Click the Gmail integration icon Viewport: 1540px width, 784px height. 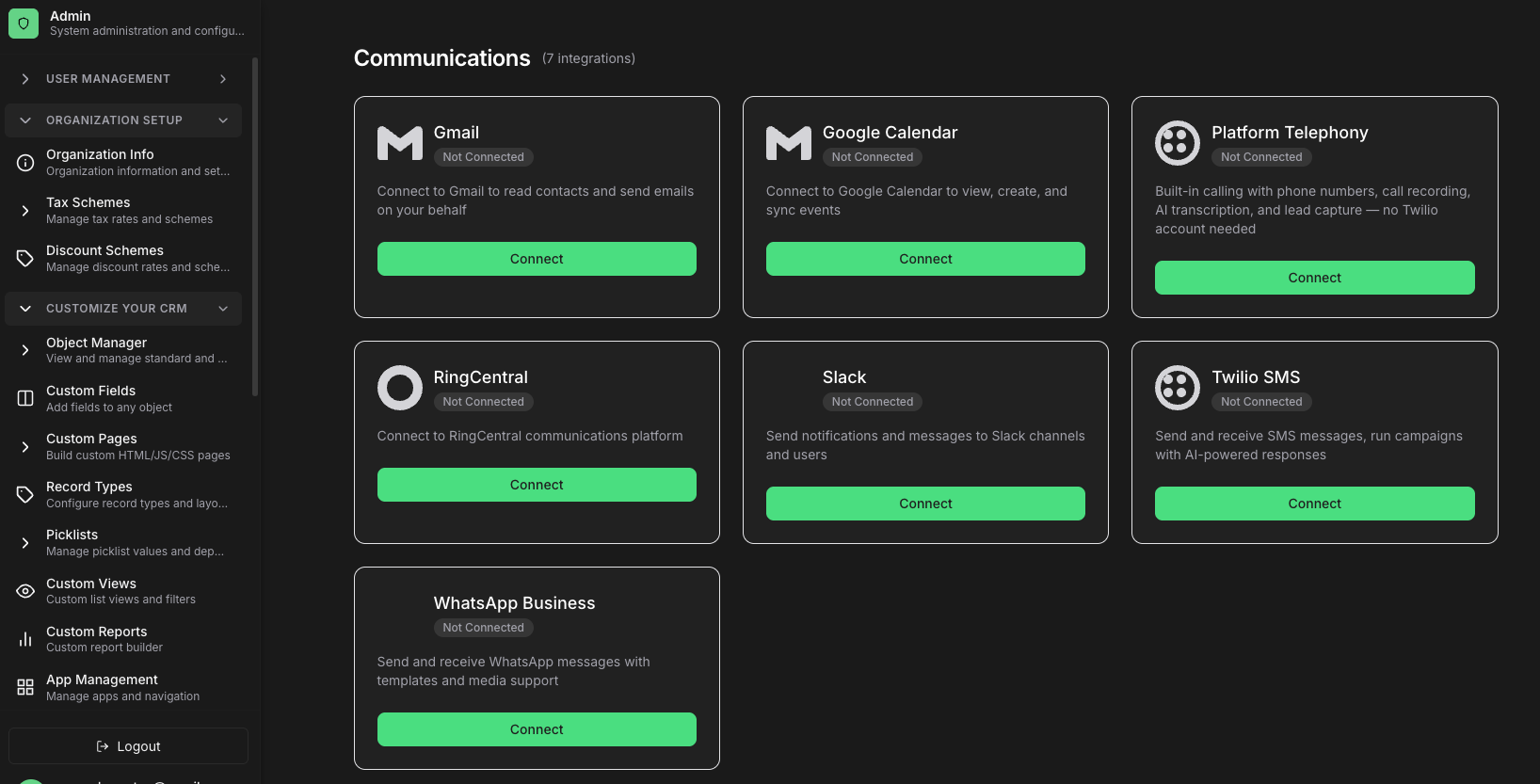pyautogui.click(x=399, y=143)
